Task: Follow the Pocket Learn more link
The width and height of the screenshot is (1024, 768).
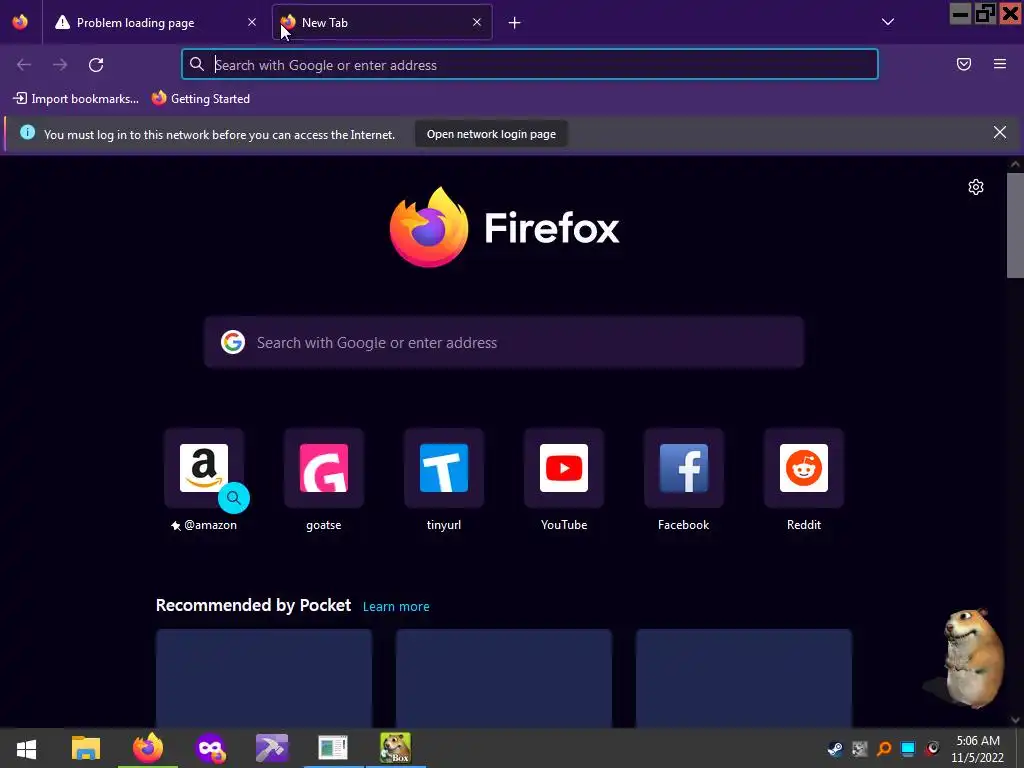Action: [396, 607]
